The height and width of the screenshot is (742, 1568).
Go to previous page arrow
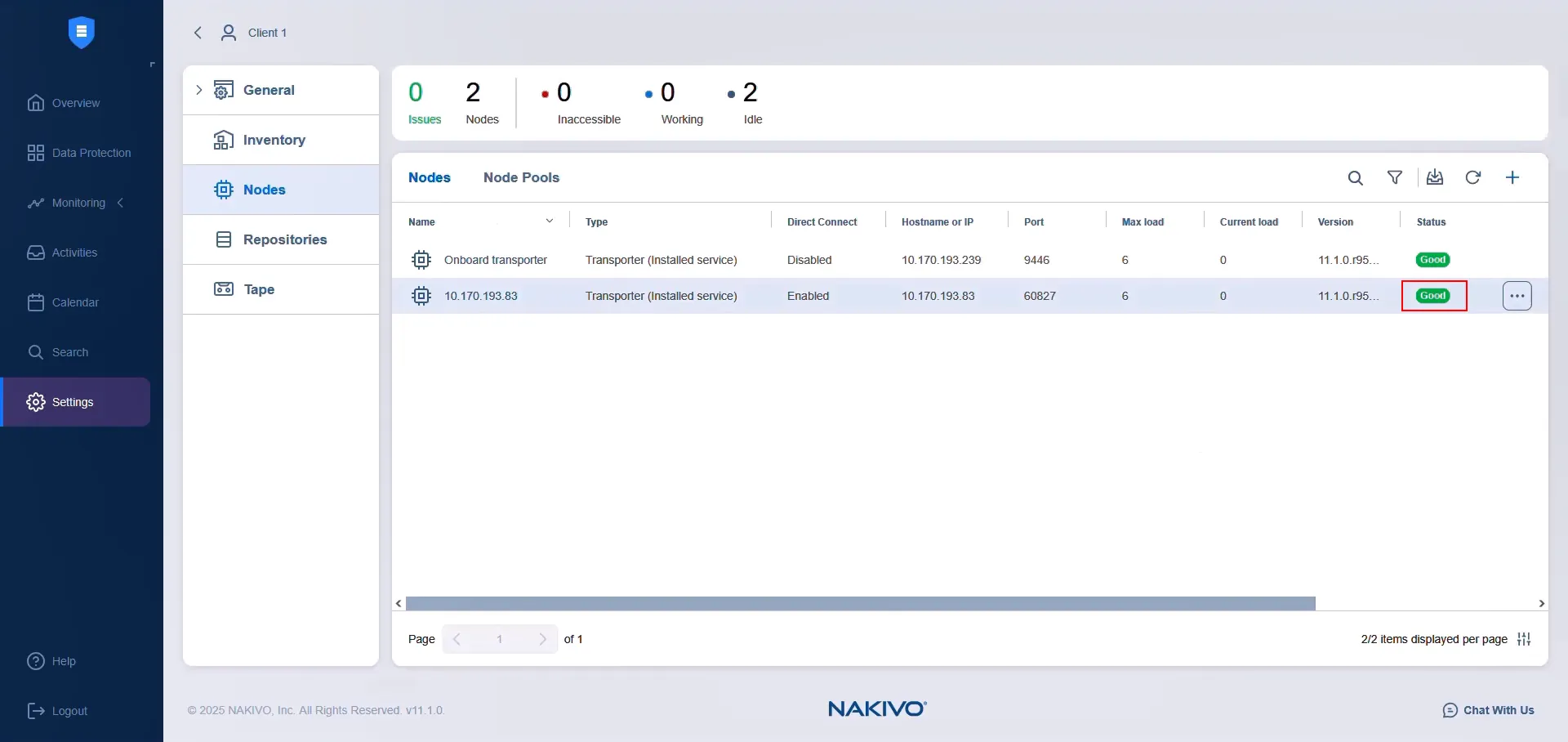(x=457, y=639)
